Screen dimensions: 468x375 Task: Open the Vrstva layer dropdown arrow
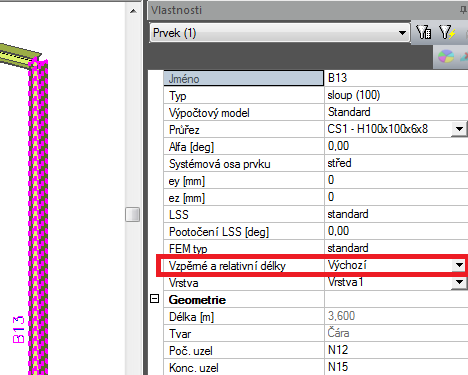pos(459,282)
